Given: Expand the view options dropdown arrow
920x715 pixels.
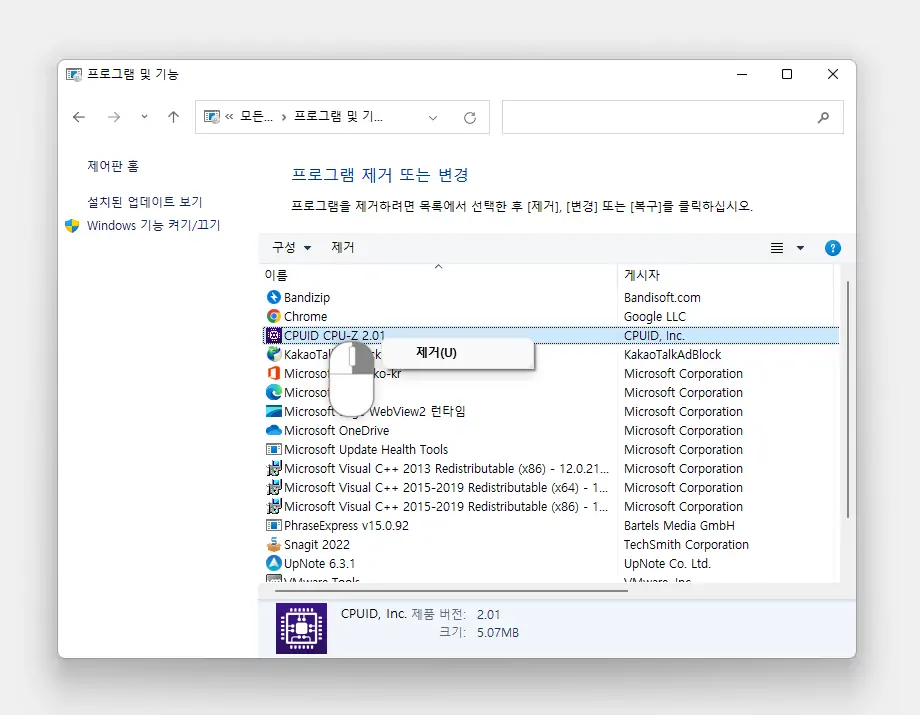Looking at the screenshot, I should pos(800,248).
